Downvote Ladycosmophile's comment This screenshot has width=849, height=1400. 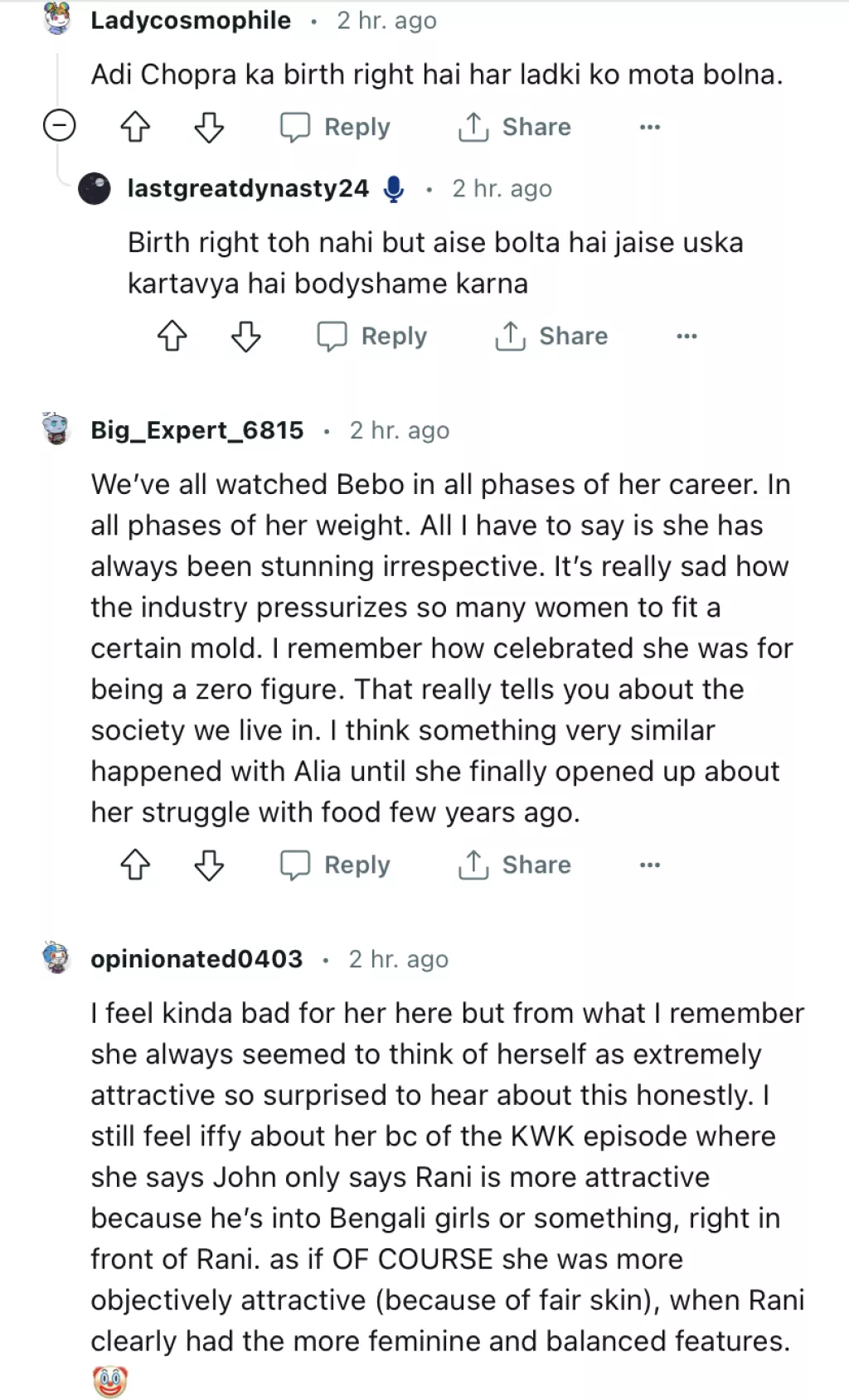[209, 128]
